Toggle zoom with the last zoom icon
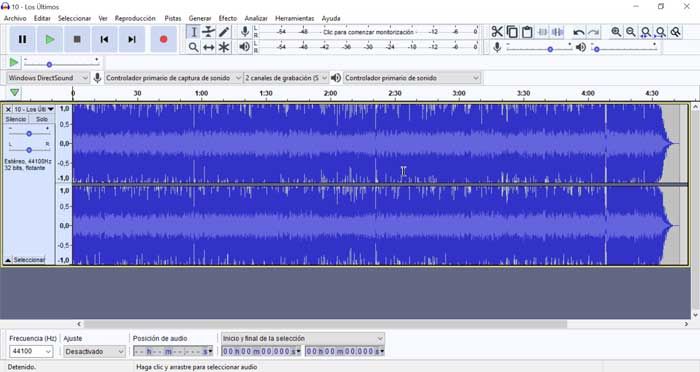 point(676,32)
